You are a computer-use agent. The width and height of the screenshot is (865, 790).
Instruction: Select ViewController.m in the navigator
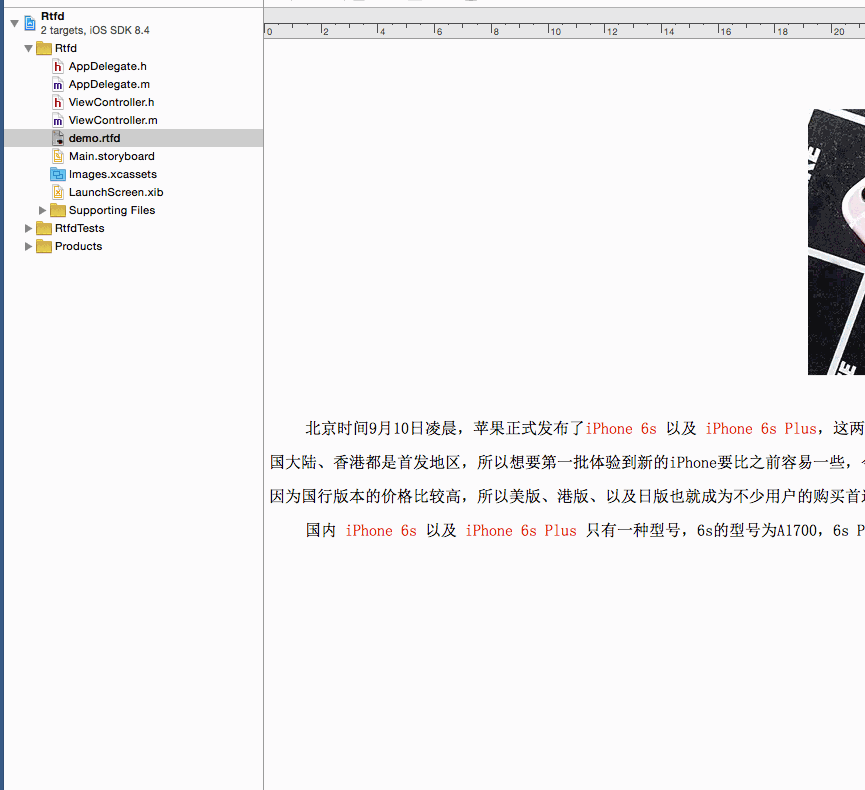coord(113,120)
